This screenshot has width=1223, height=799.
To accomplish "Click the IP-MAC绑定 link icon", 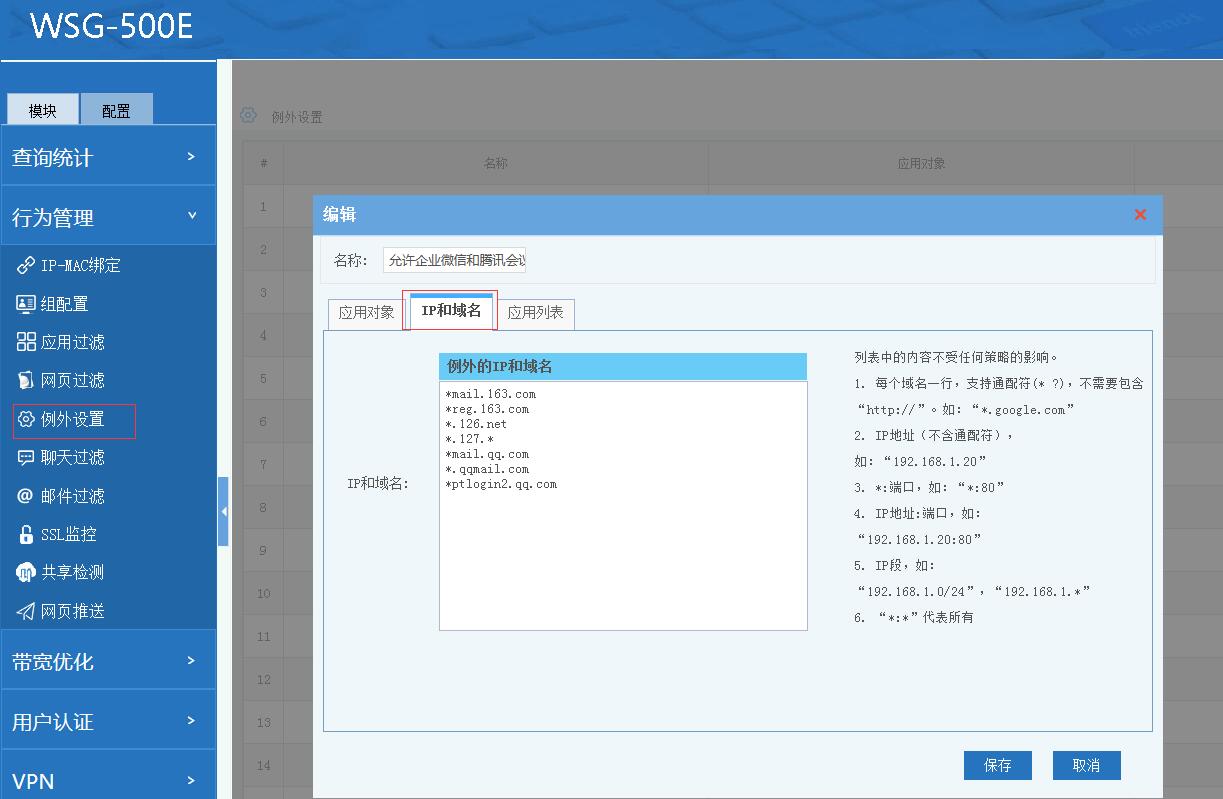I will 26,265.
